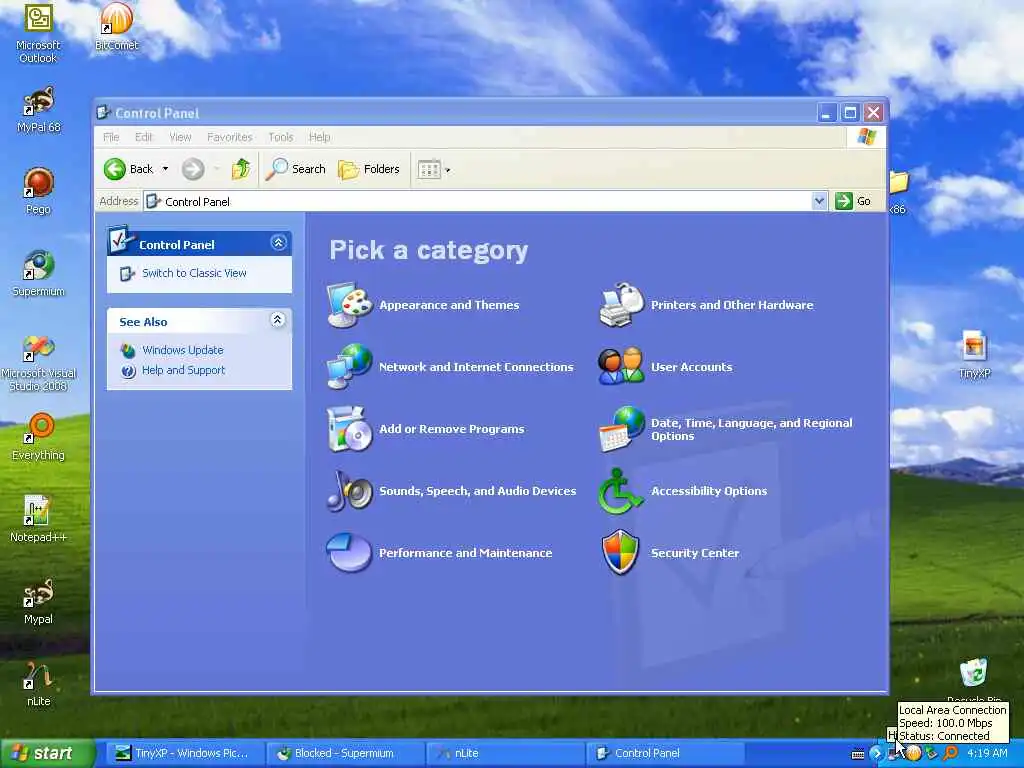This screenshot has height=768, width=1024.
Task: Toggle the Folders toolbar button
Action: (369, 169)
